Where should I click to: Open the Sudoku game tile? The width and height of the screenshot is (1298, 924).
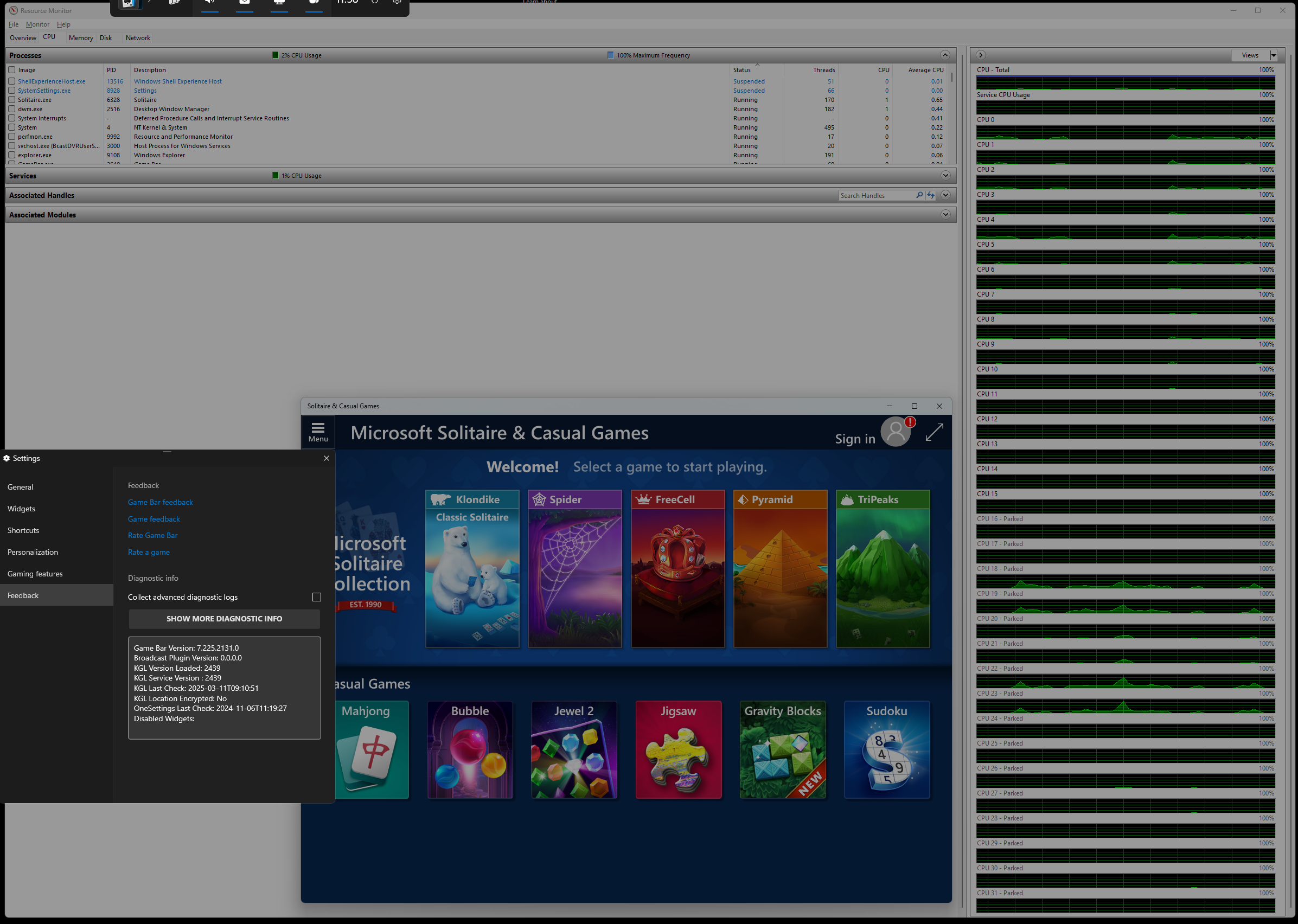886,749
